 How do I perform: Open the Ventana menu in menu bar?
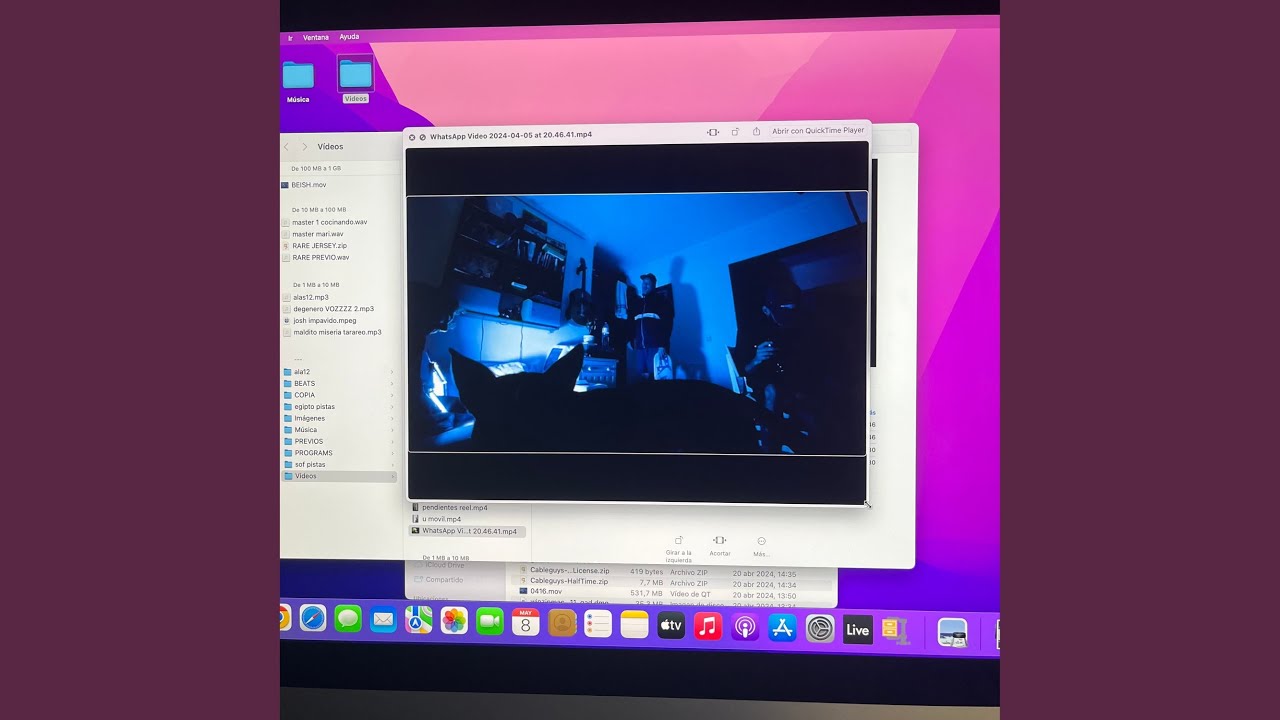click(316, 38)
